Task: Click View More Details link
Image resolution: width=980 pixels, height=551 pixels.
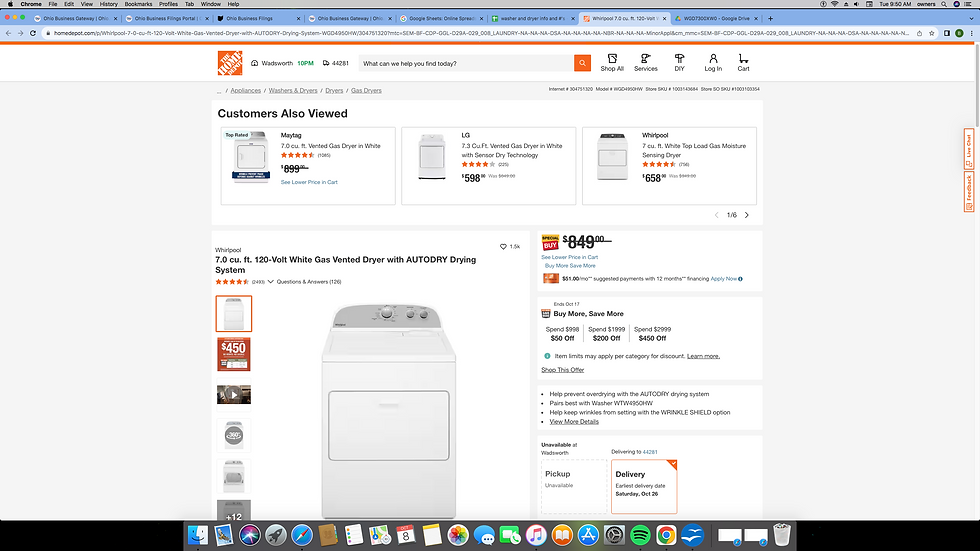Action: 574,422
